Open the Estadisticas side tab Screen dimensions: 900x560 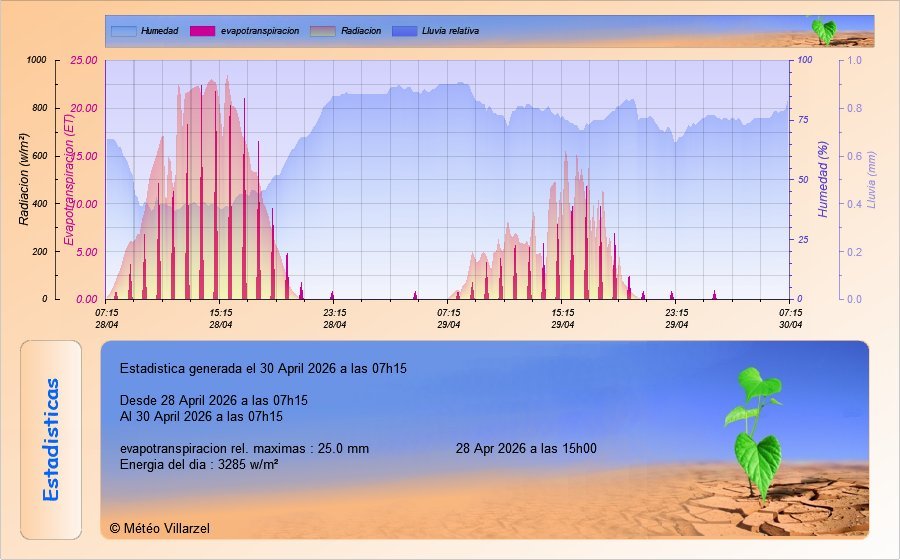pyautogui.click(x=51, y=439)
